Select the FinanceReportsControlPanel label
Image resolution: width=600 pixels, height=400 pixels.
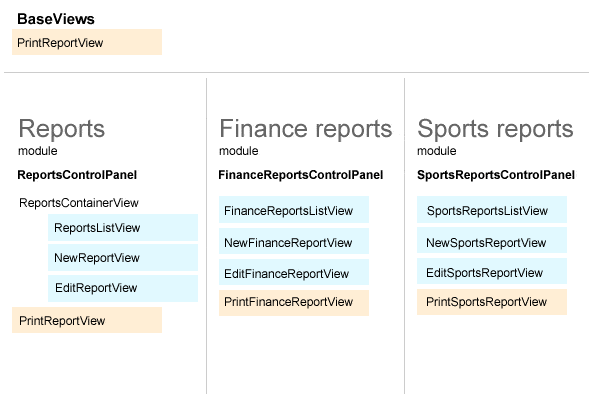(300, 175)
